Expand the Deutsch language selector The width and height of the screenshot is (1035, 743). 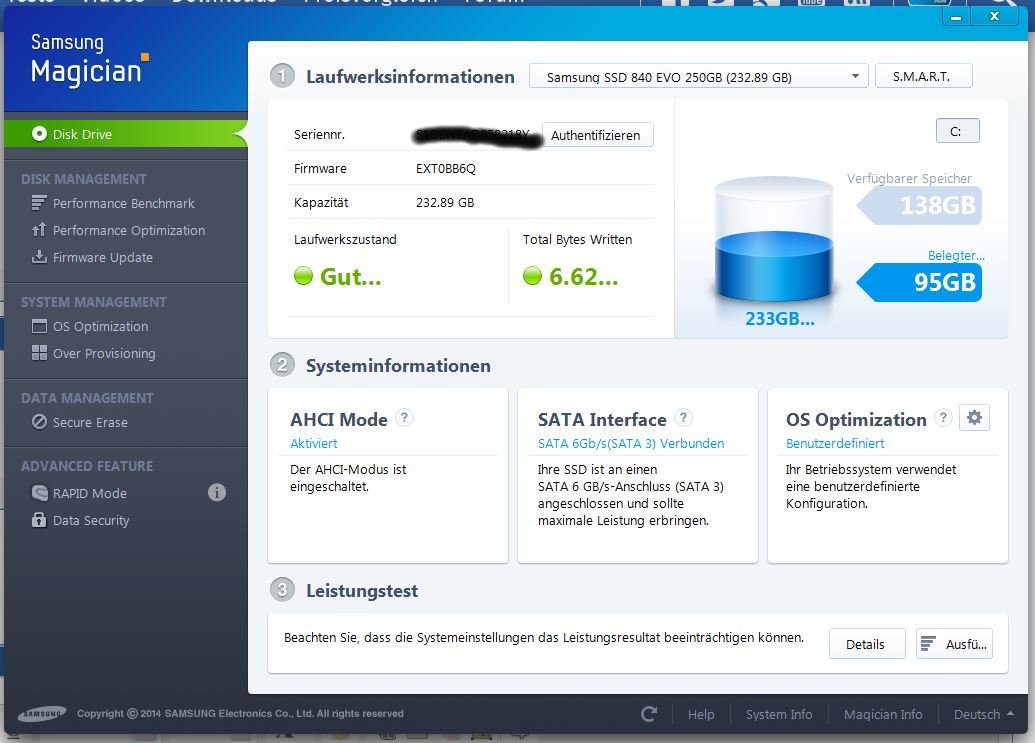(x=984, y=715)
